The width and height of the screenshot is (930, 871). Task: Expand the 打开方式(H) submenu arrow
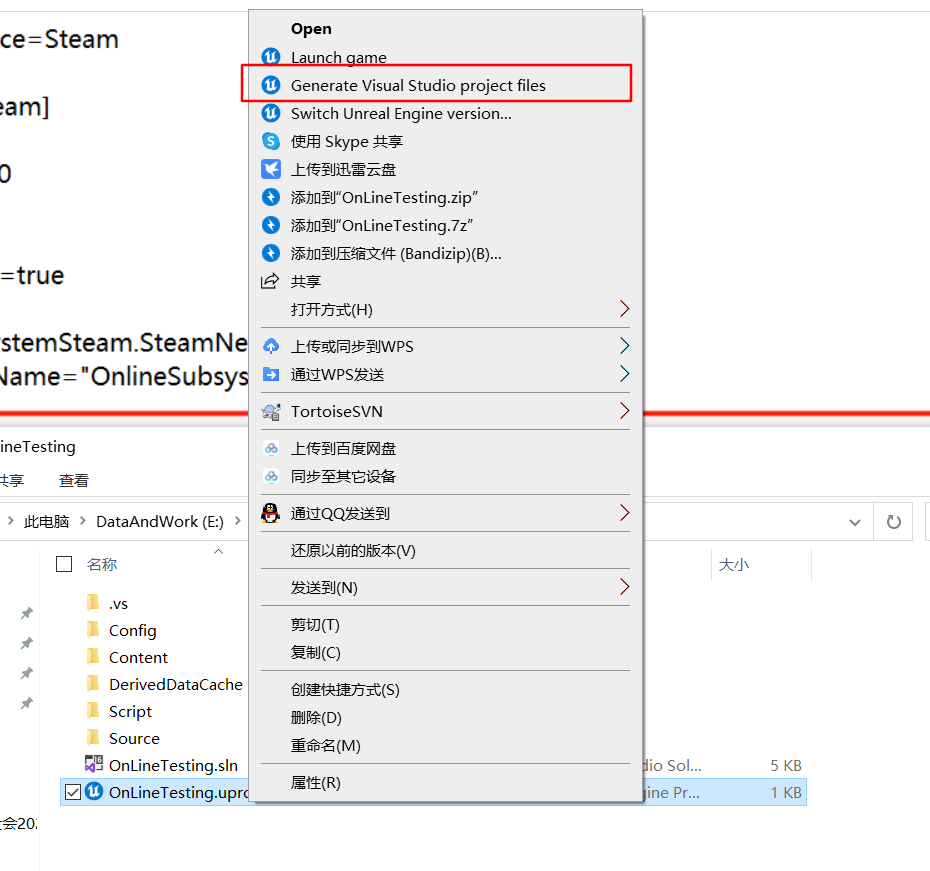click(x=624, y=309)
